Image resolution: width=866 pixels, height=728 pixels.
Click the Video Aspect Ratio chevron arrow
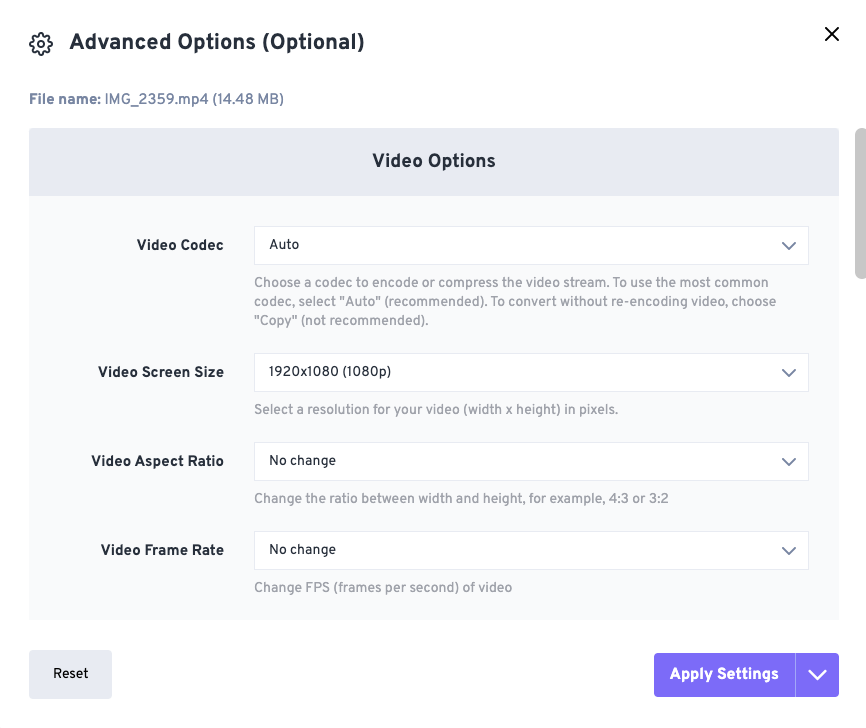click(x=789, y=462)
